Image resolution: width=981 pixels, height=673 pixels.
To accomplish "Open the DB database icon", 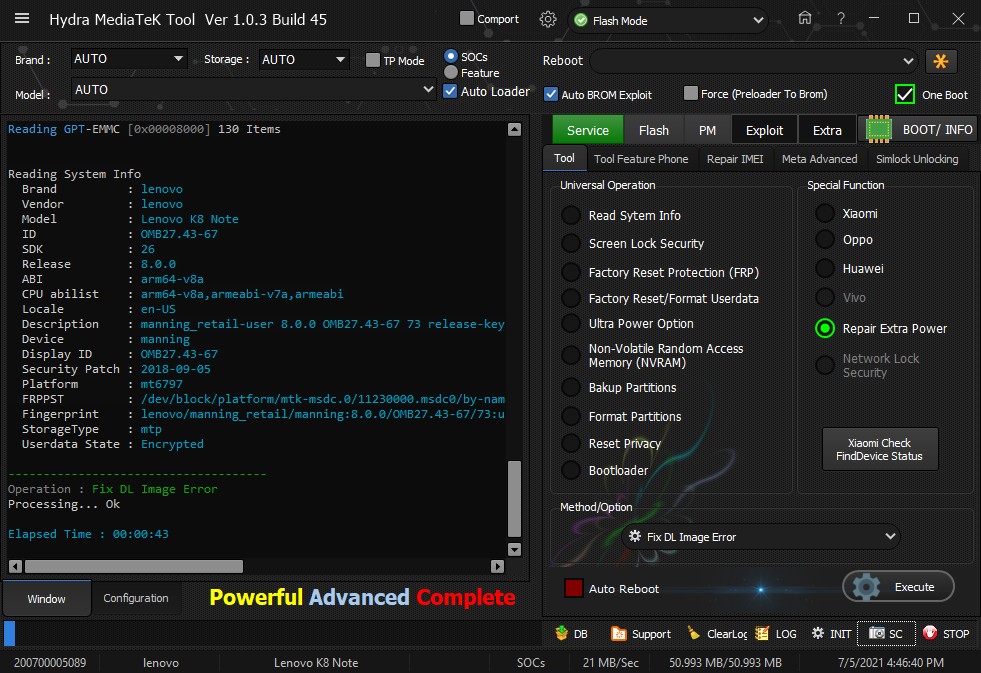I will point(561,633).
